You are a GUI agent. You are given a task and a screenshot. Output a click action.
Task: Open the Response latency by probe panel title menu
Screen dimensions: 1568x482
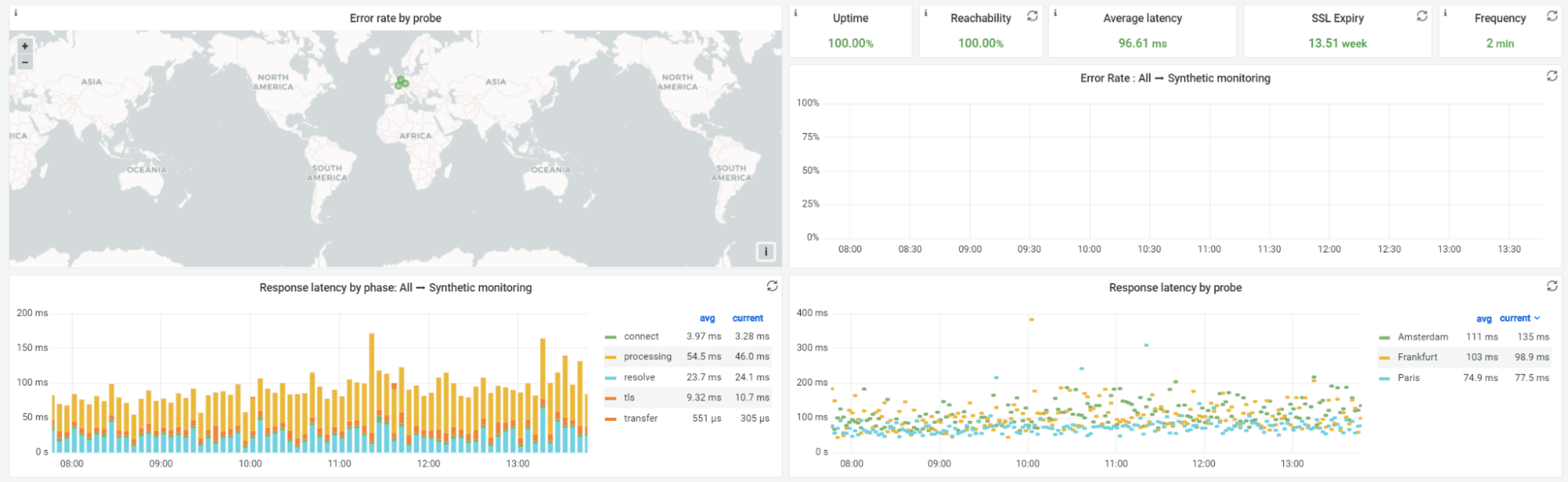(1174, 288)
